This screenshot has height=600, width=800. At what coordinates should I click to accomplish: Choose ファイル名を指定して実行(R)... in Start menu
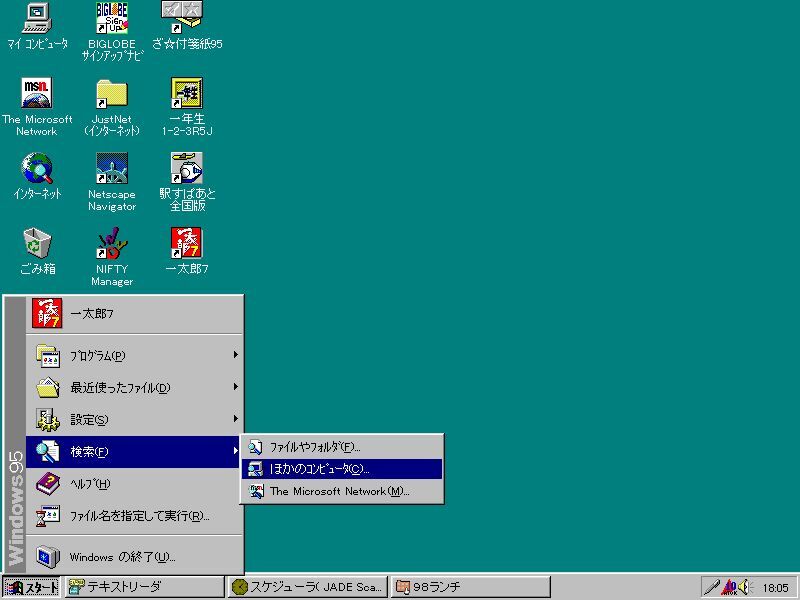click(x=134, y=516)
